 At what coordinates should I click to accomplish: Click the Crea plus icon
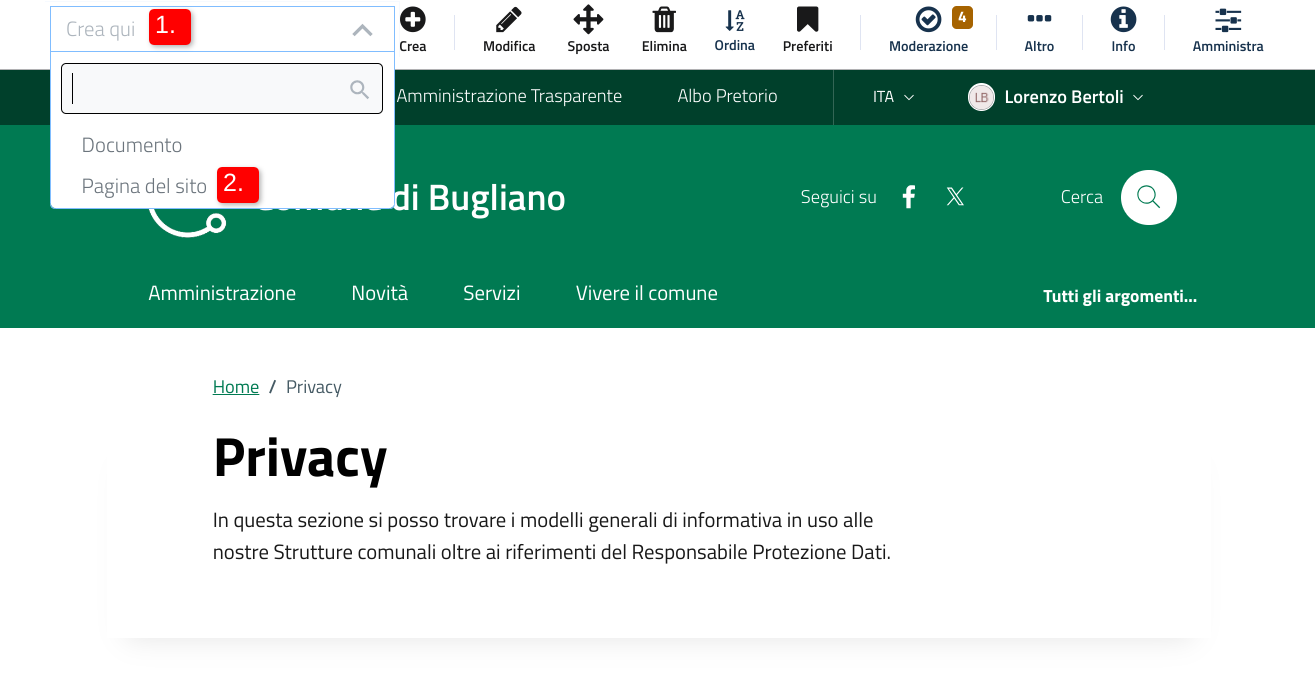click(x=412, y=20)
